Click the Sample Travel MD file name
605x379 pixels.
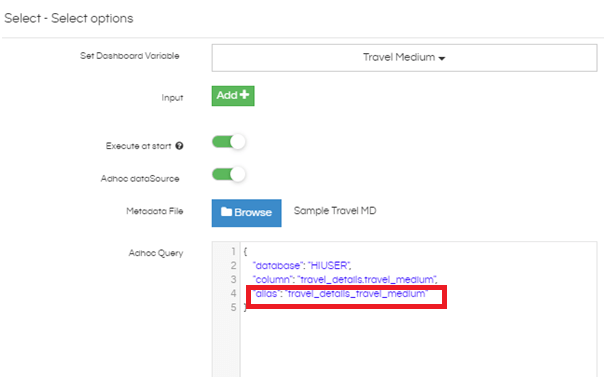(x=335, y=211)
